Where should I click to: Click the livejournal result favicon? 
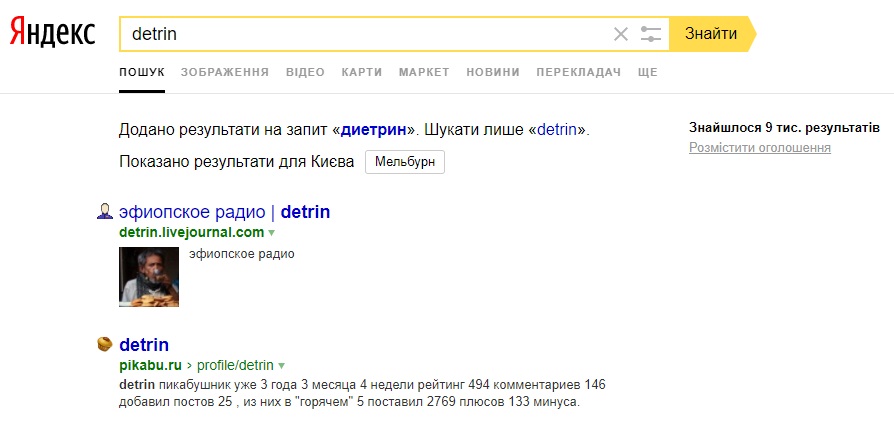[104, 213]
